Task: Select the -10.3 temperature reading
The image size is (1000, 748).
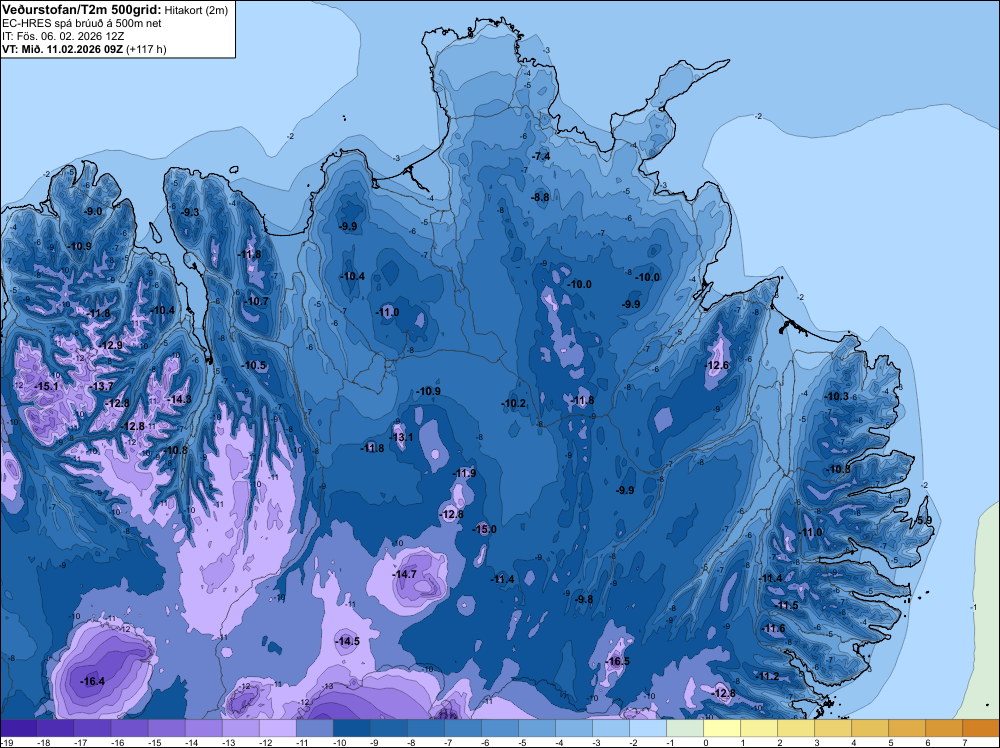Action: click(x=837, y=396)
